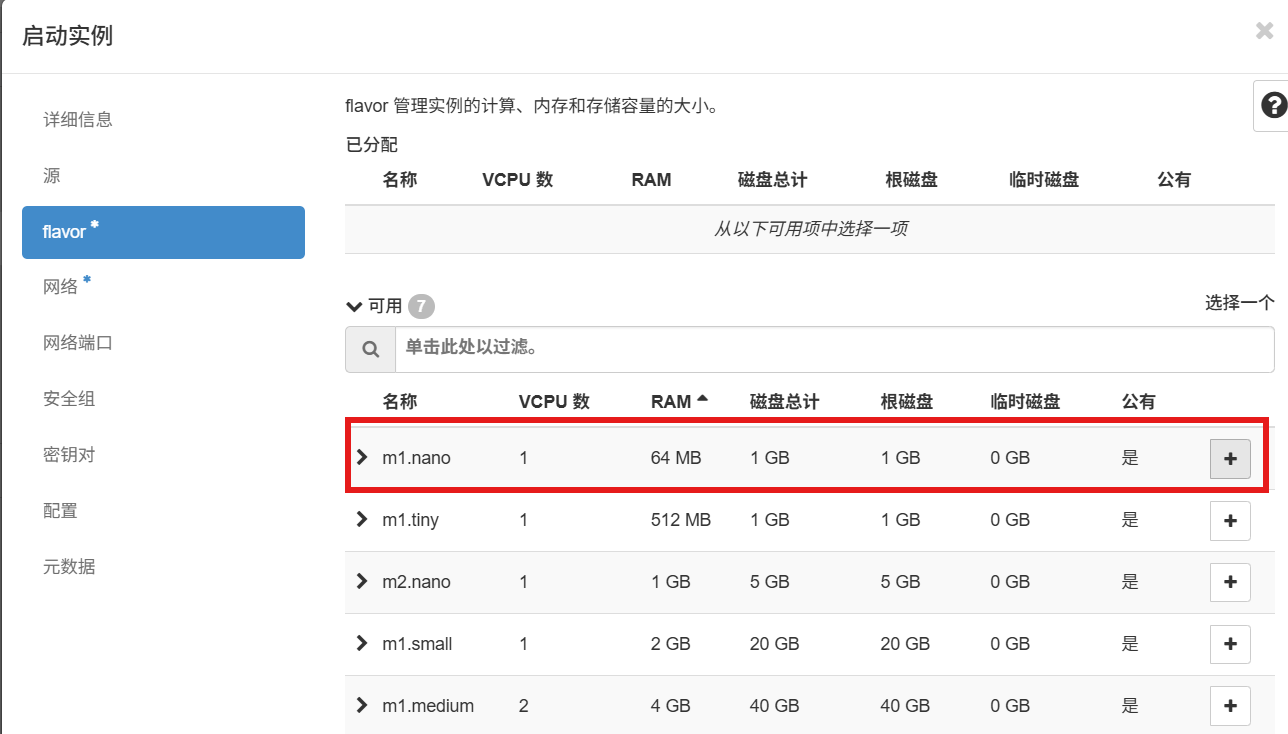Add the m2.nano flavor with plus button

(x=1230, y=582)
